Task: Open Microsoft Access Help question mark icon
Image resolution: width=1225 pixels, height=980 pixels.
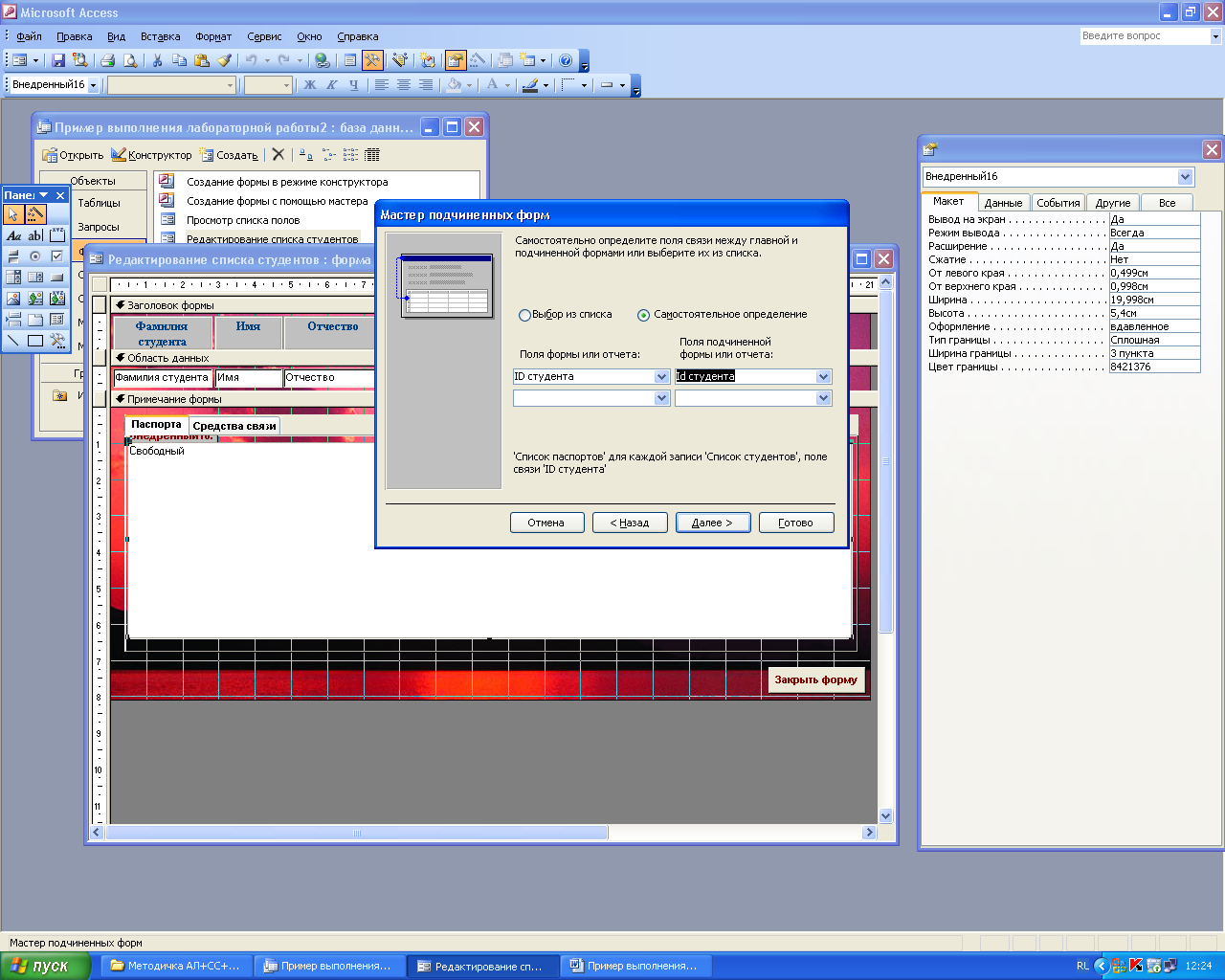Action: (x=566, y=60)
